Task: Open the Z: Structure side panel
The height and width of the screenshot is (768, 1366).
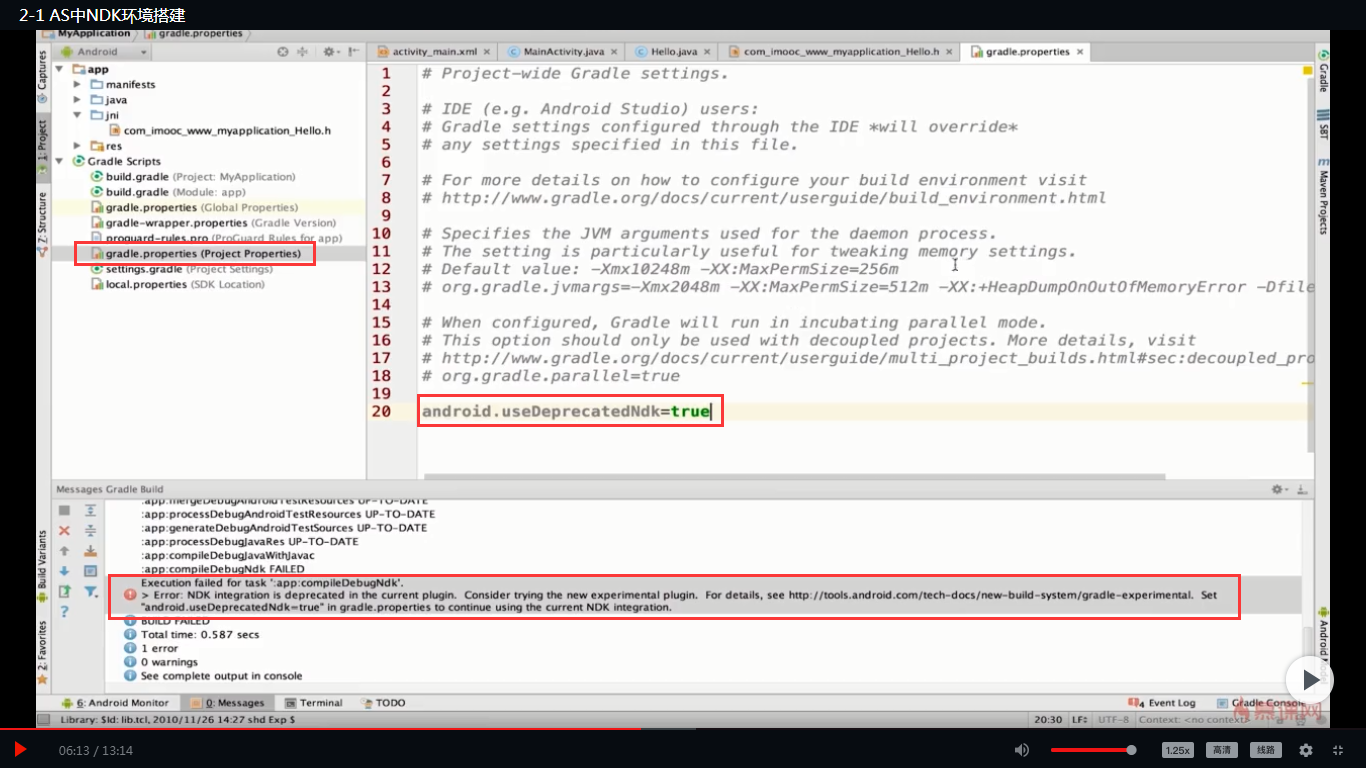Action: point(42,224)
